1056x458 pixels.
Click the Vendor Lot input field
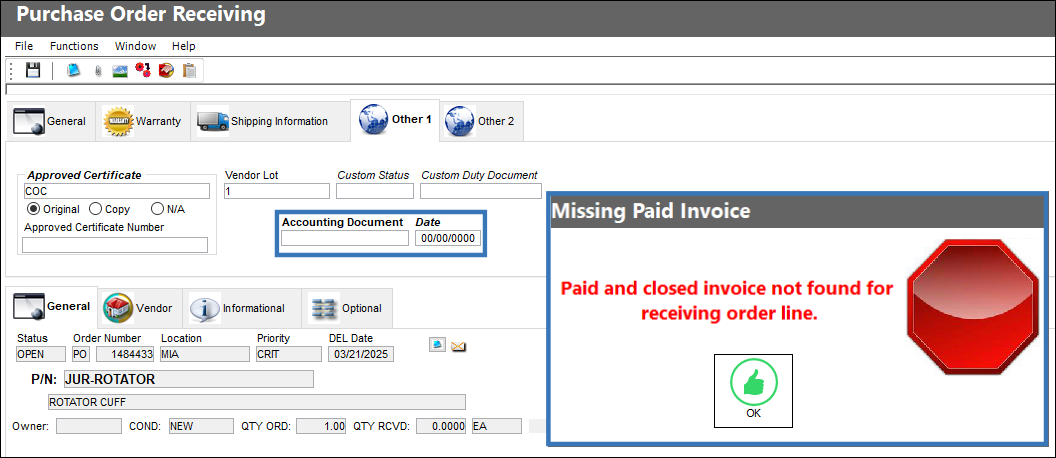277,191
